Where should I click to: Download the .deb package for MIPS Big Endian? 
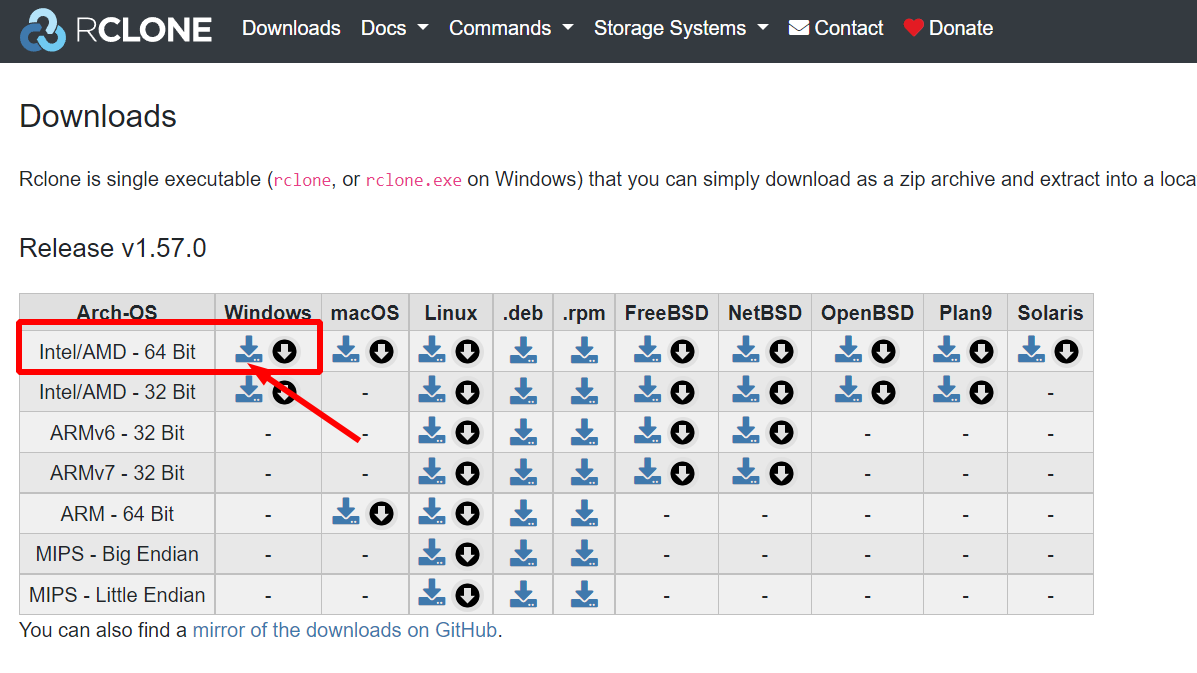[x=524, y=553]
